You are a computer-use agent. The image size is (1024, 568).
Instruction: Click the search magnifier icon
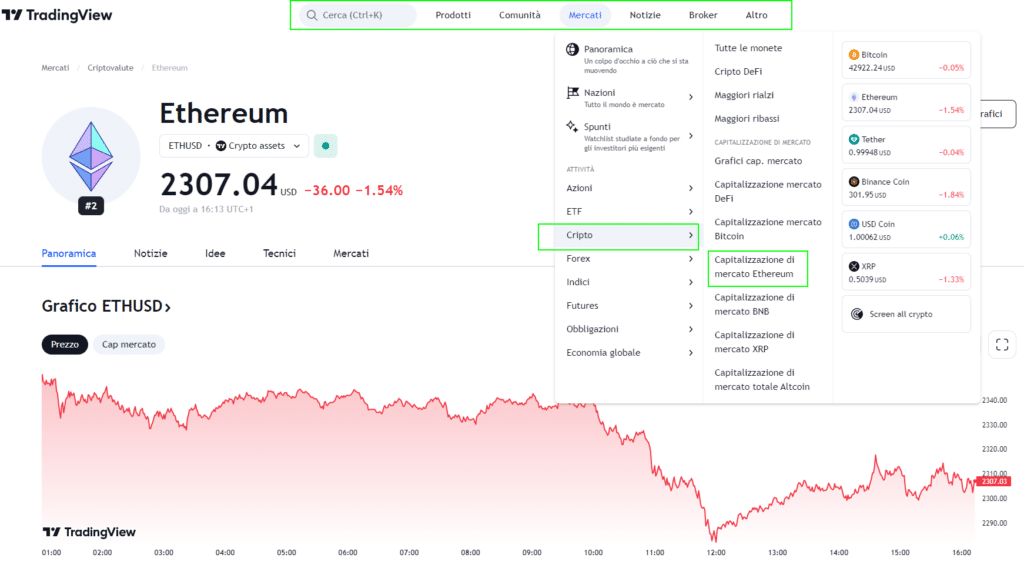pyautogui.click(x=312, y=15)
